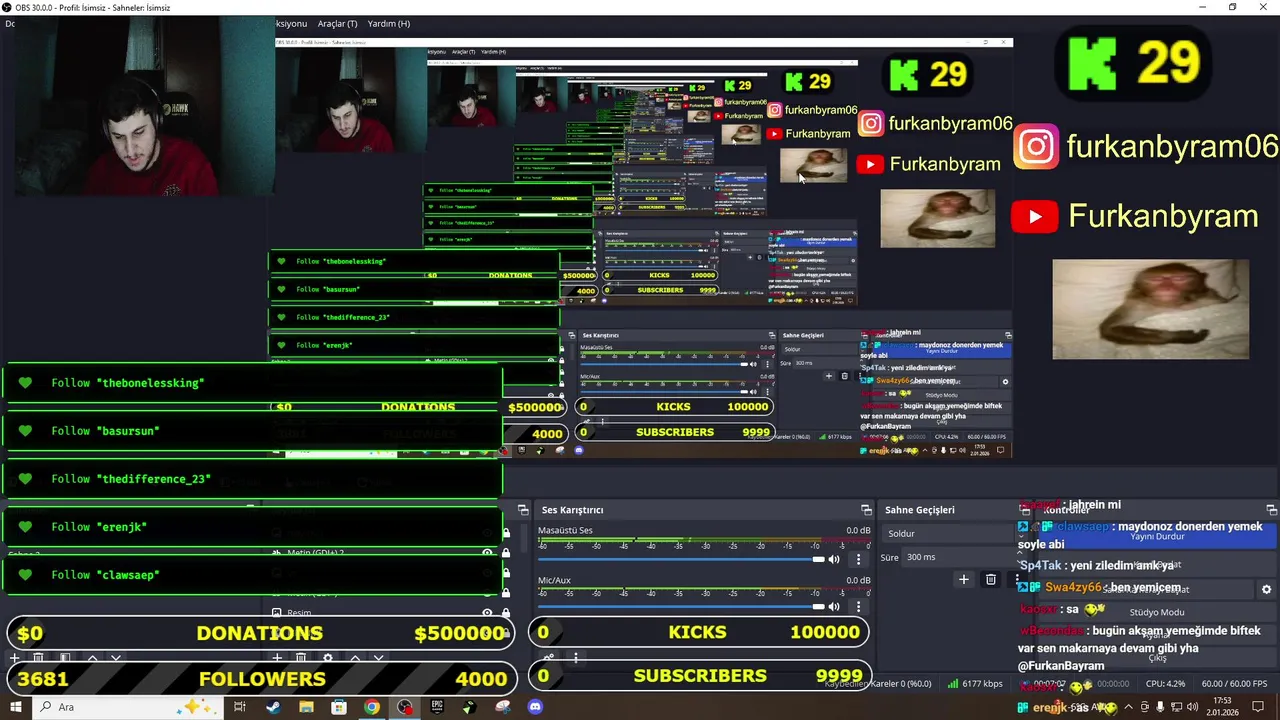Image resolution: width=1280 pixels, height=720 pixels.
Task: Undock the Ses Karıştırıcı panel
Action: 866,510
